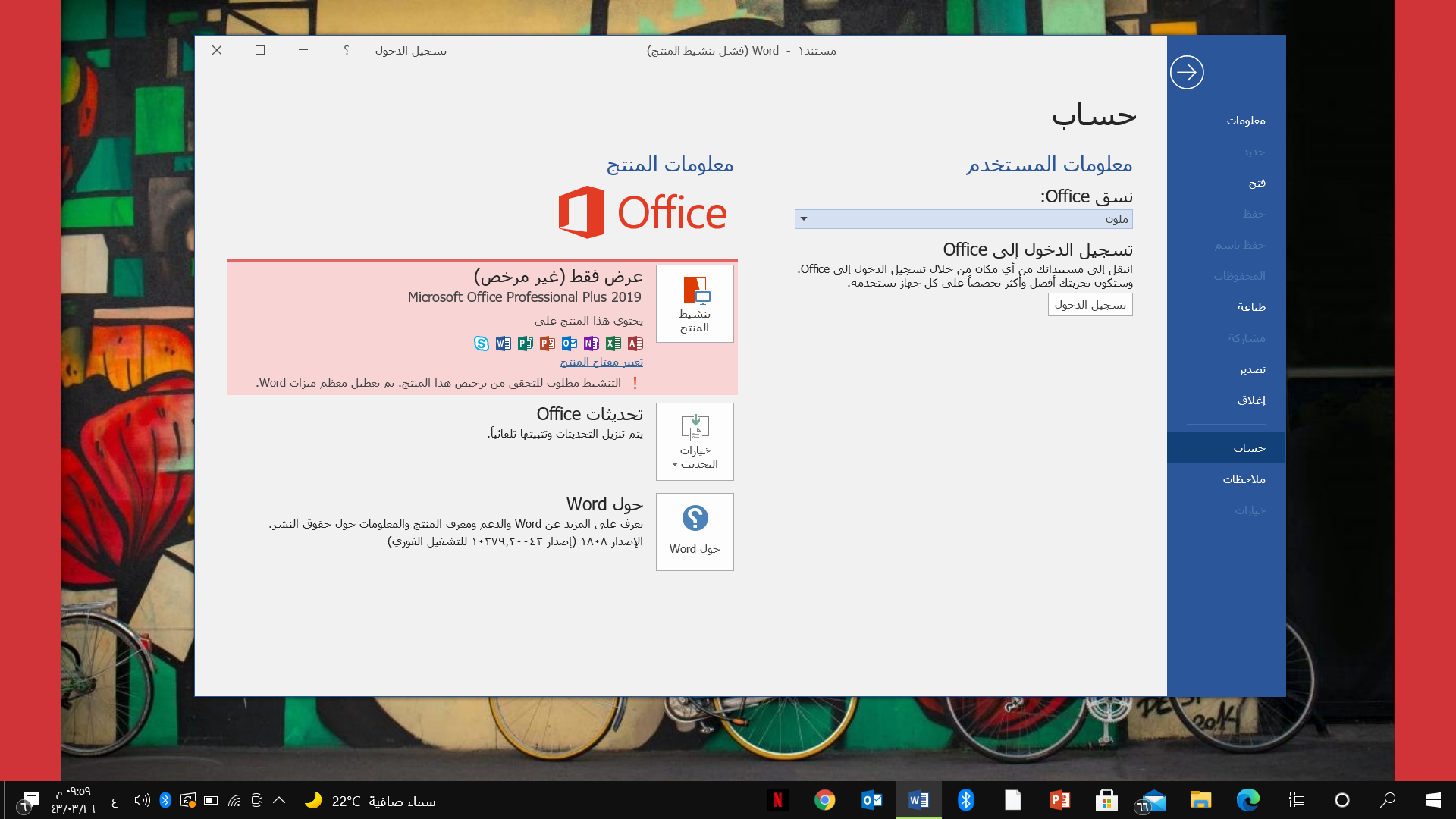Click the back arrow to return to document
This screenshot has height=819, width=1456.
(1187, 73)
